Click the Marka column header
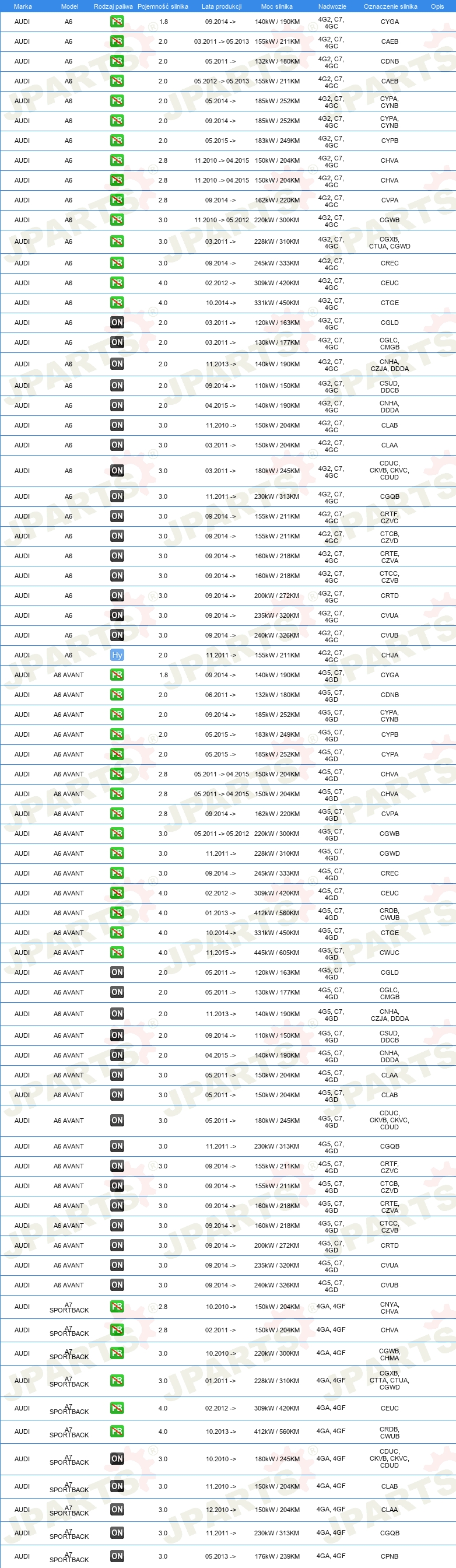Screen dimensions: 456x1568 (23, 6)
